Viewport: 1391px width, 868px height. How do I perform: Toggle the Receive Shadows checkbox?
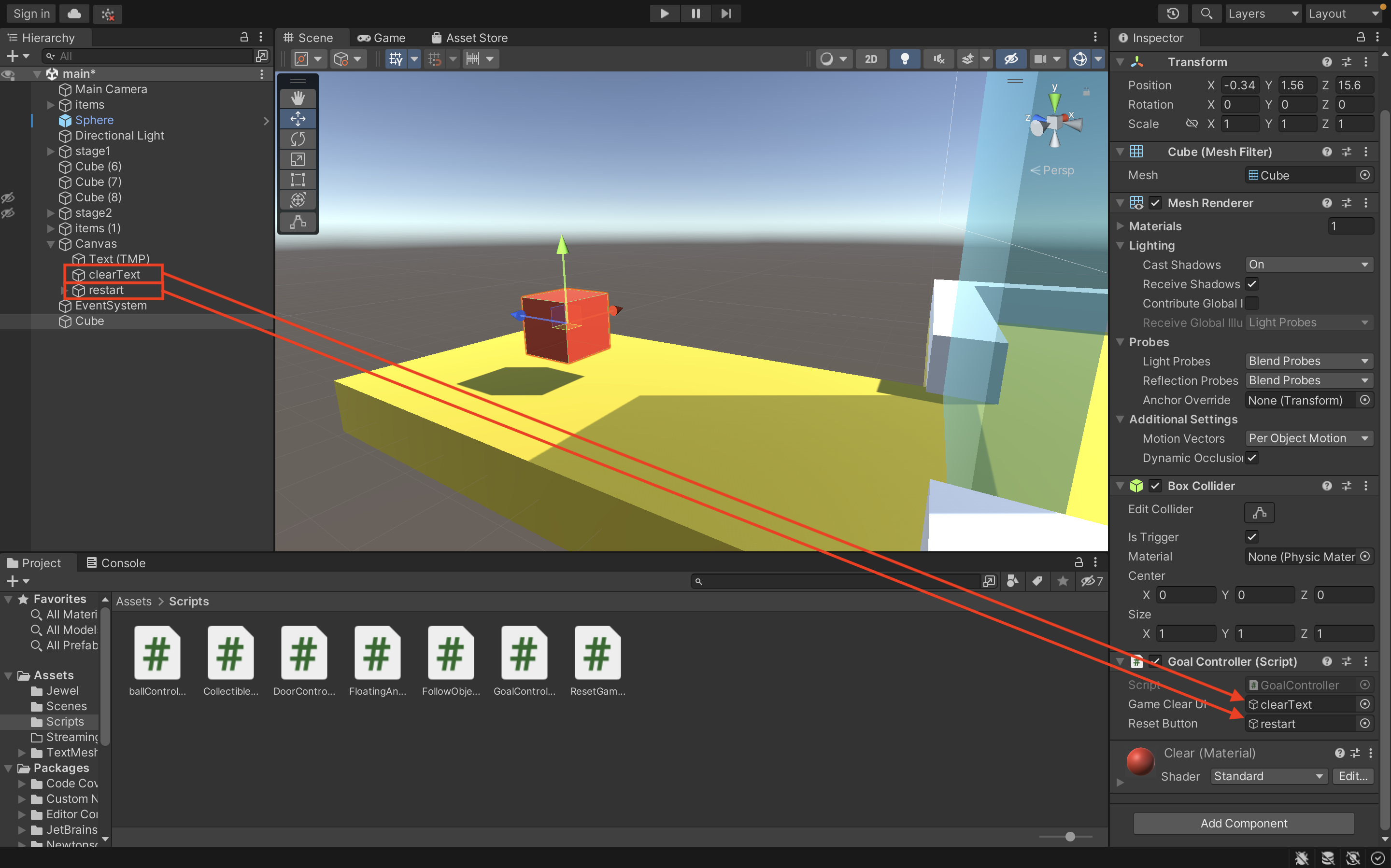[x=1252, y=283]
